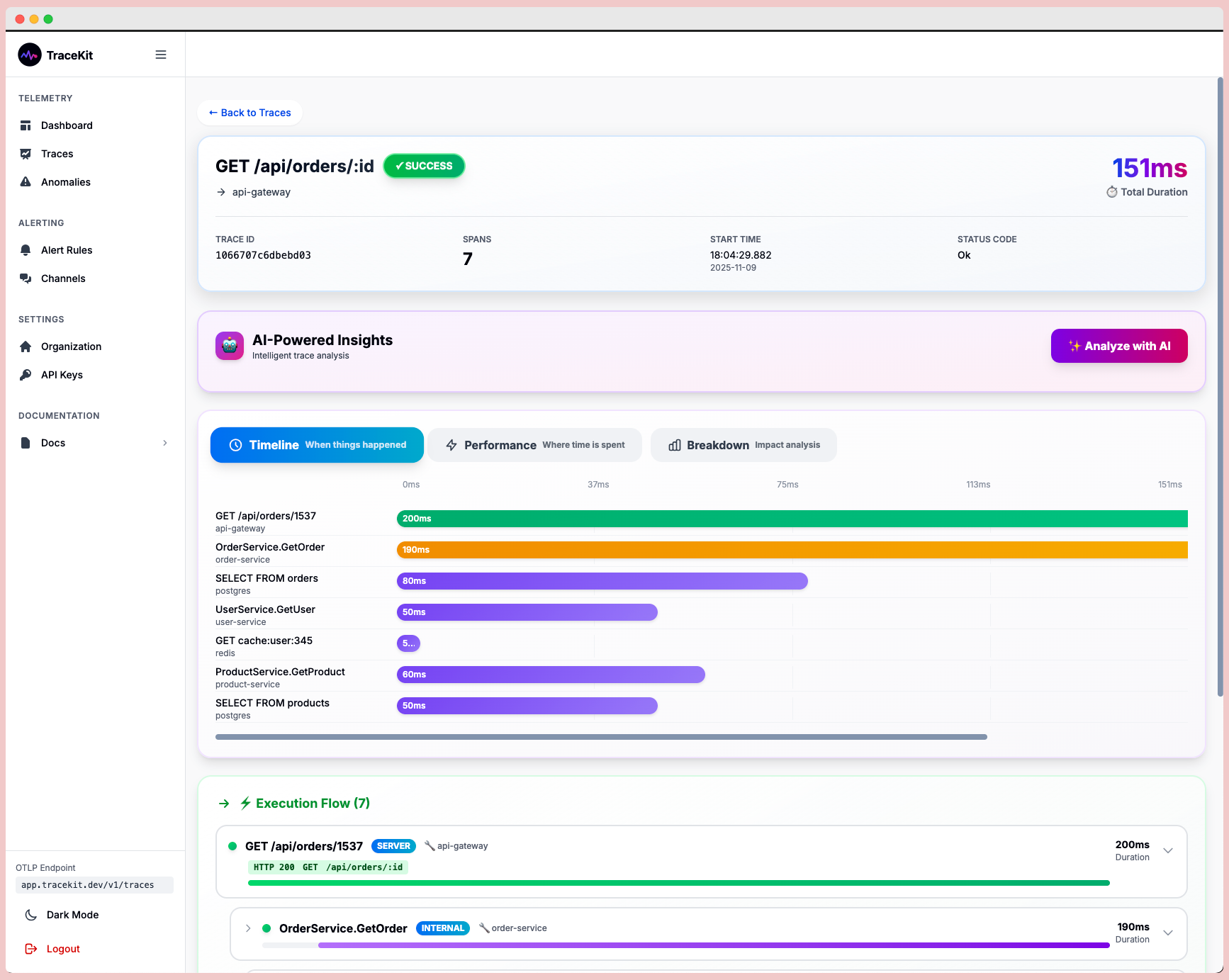Collapse the GET /api/orders/1537 flow card
1229x980 pixels.
click(1167, 850)
